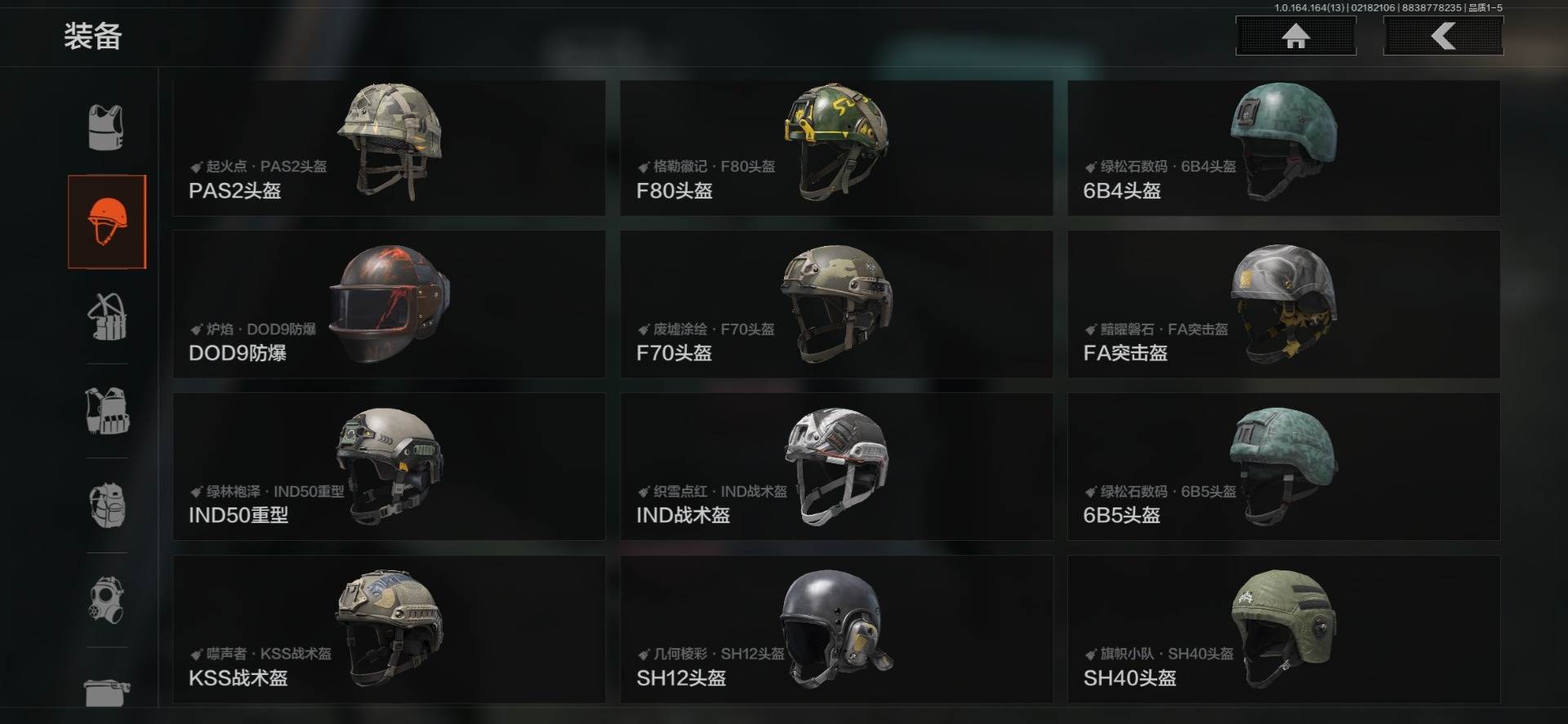Select the F80头盔 helmet card

pyautogui.click(x=836, y=148)
